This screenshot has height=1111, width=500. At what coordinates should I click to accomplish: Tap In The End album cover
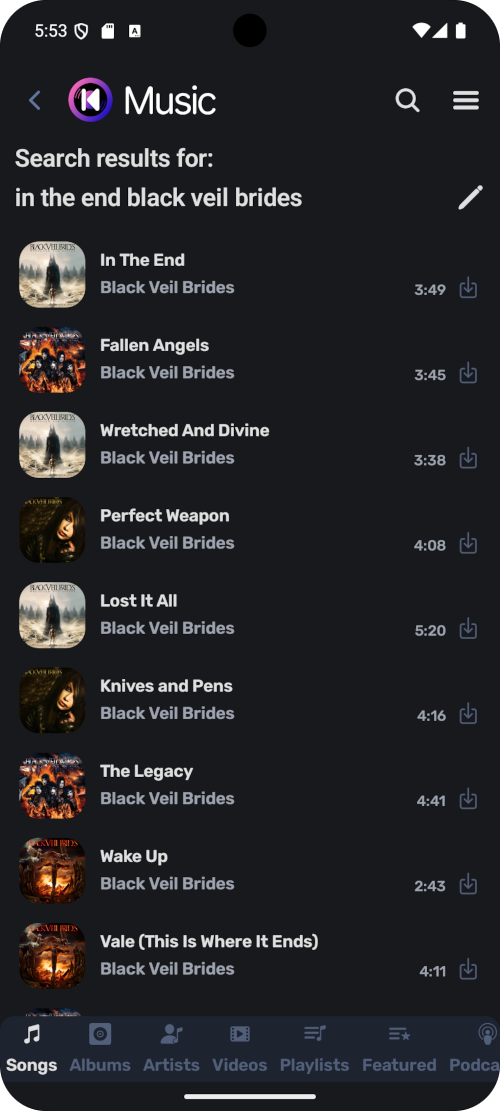click(x=52, y=275)
